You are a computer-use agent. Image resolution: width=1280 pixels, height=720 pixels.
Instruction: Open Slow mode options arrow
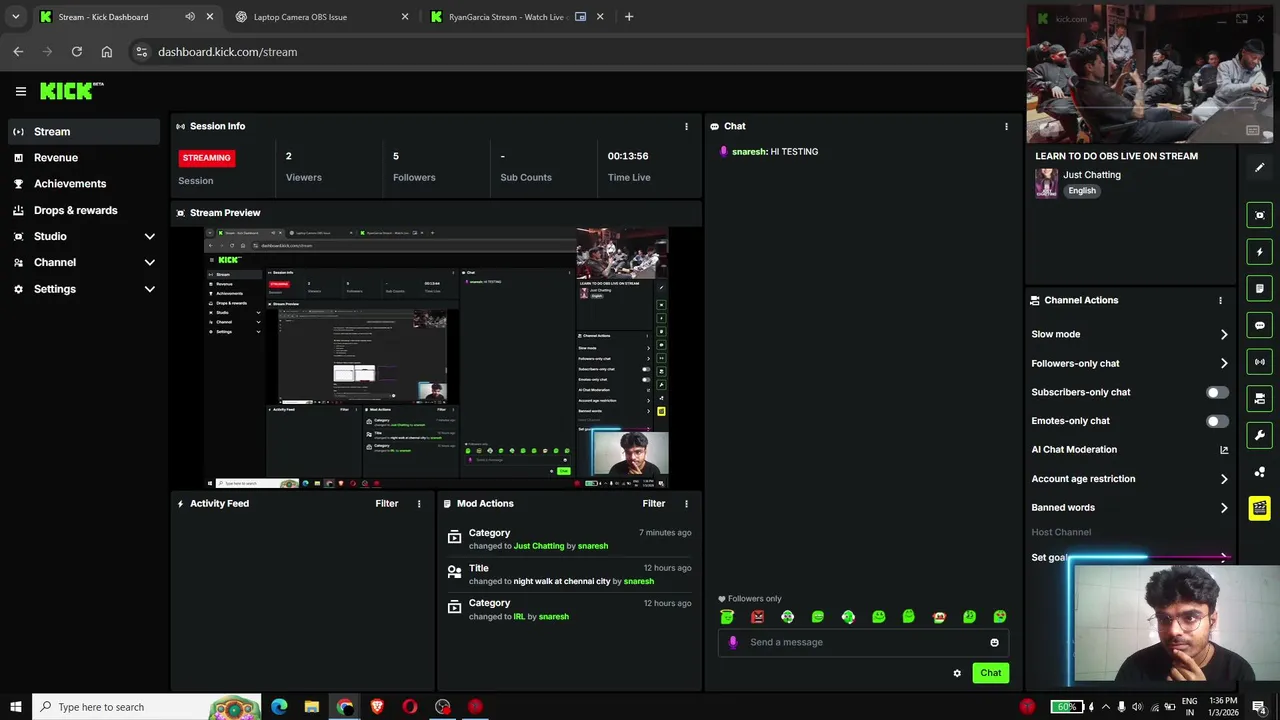[1224, 334]
